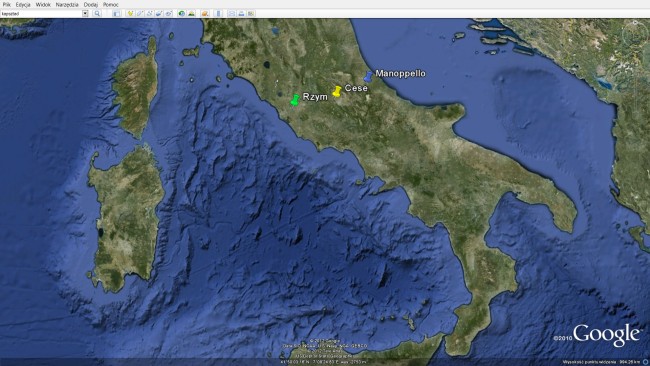
Task: Click the print icon in toolbar
Action: pos(241,14)
